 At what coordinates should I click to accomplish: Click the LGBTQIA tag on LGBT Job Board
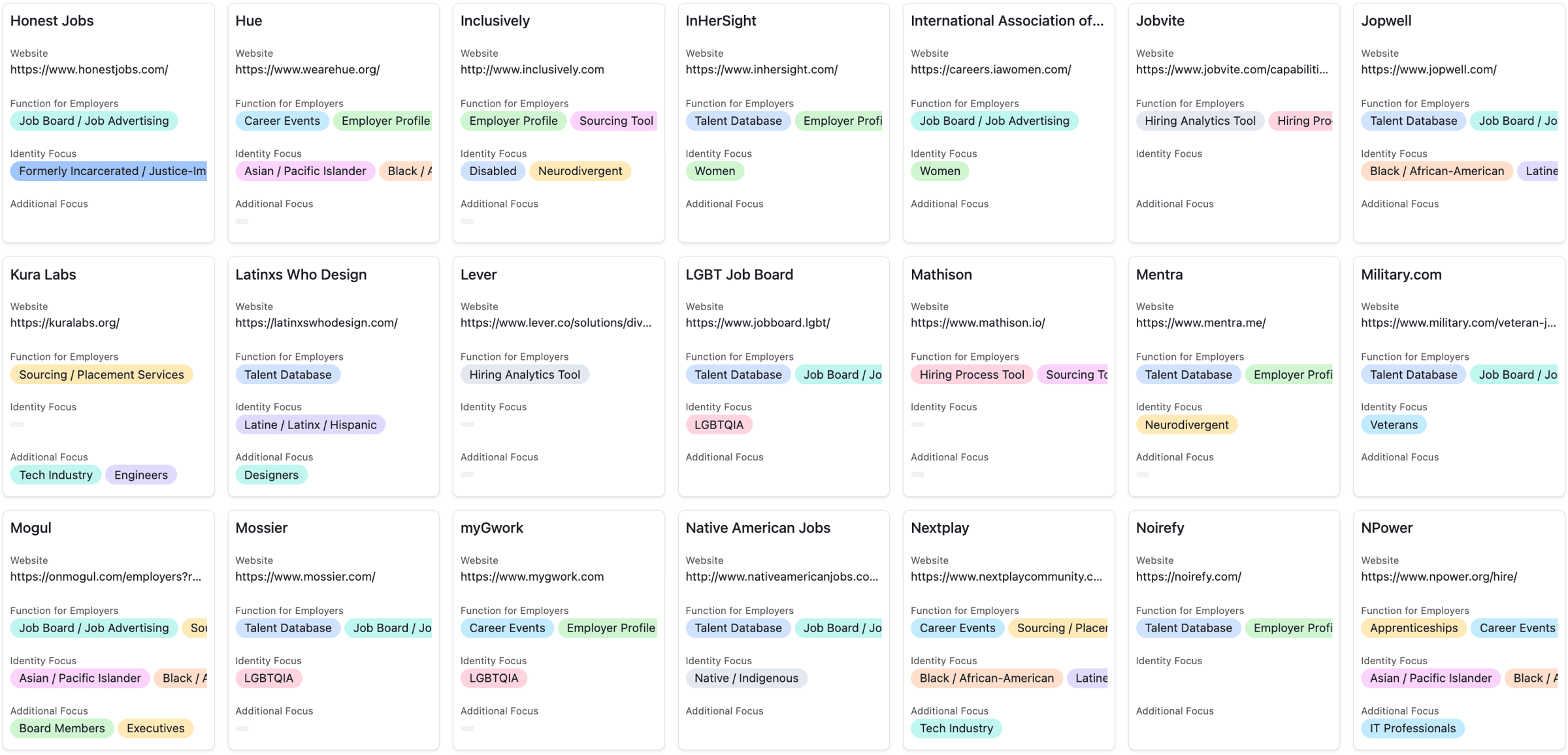click(719, 425)
